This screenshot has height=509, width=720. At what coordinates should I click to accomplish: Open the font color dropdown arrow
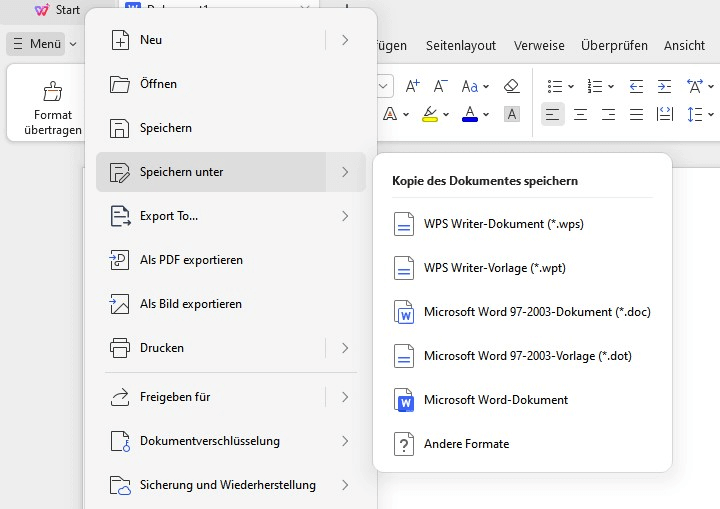tap(486, 114)
